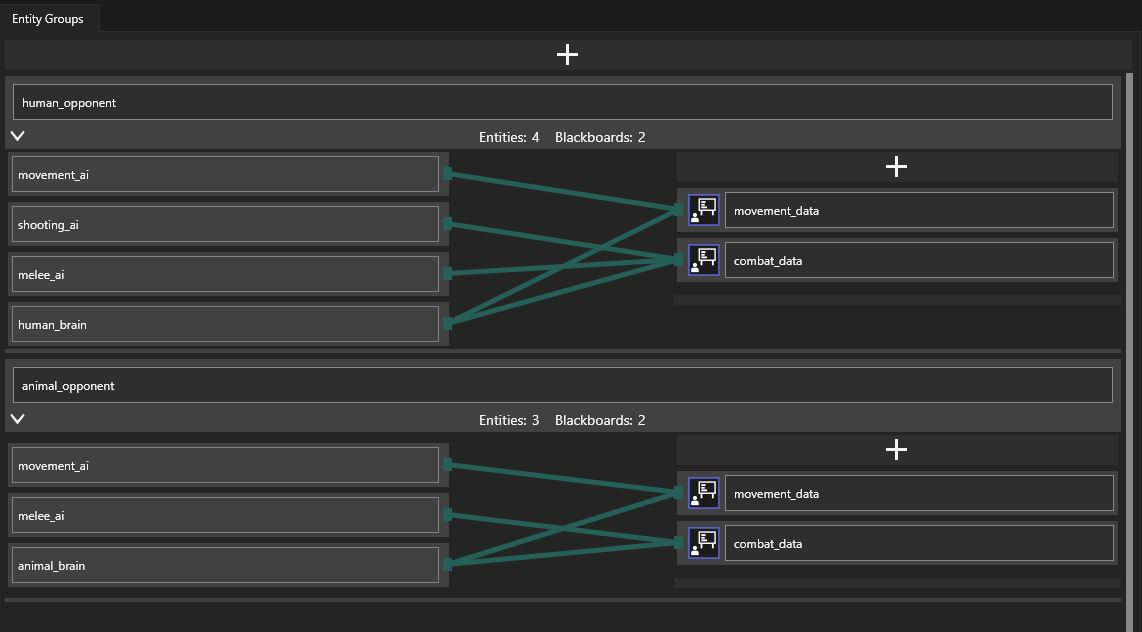Click the plus icon to add an entity group
1142x632 pixels.
pyautogui.click(x=567, y=55)
